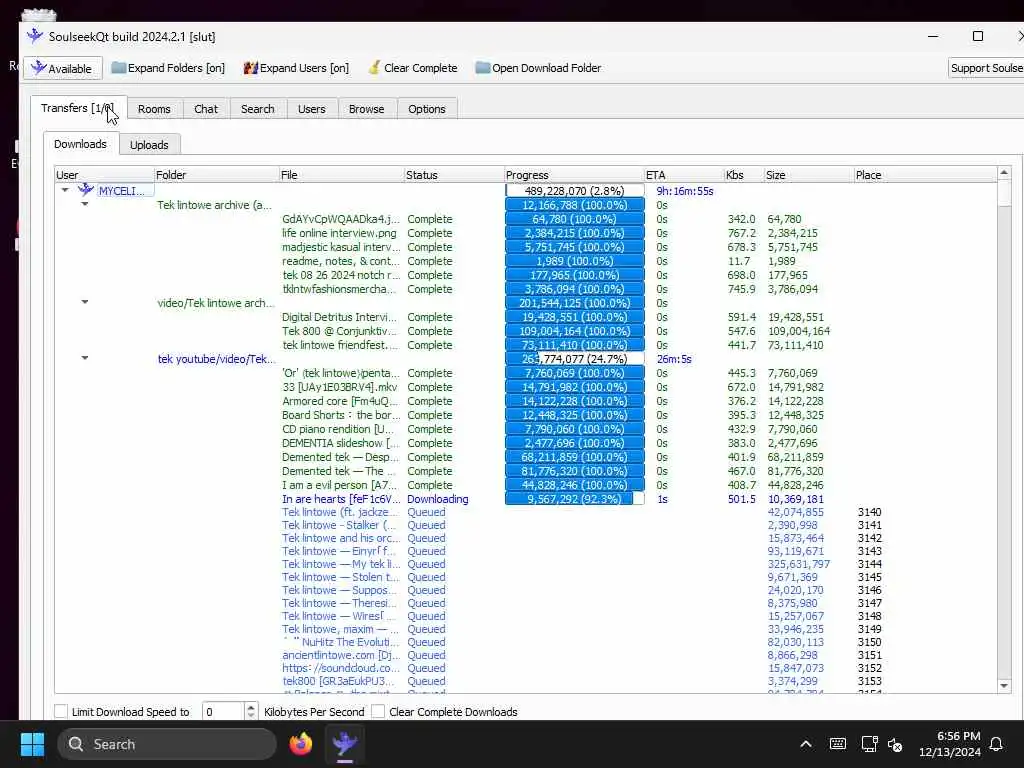
Task: Sort by the Kbs column header
Action: 744,175
